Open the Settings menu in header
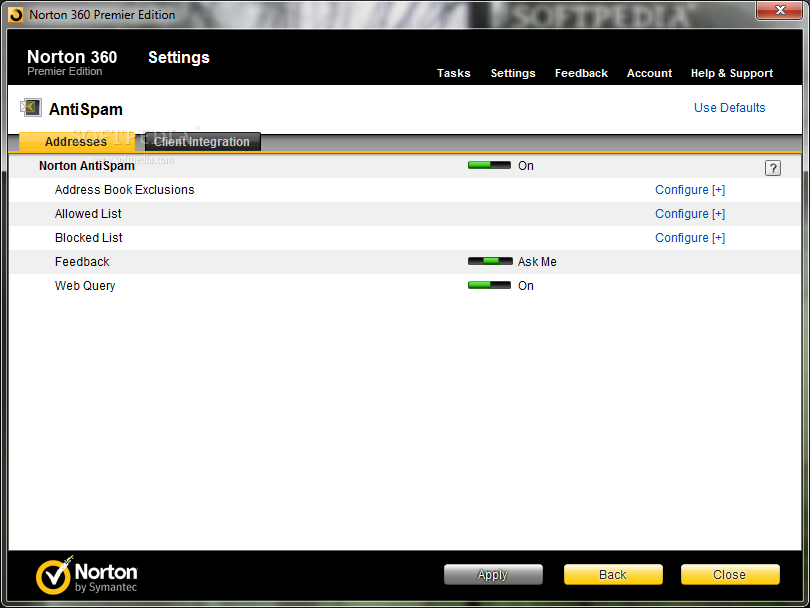 (x=512, y=73)
